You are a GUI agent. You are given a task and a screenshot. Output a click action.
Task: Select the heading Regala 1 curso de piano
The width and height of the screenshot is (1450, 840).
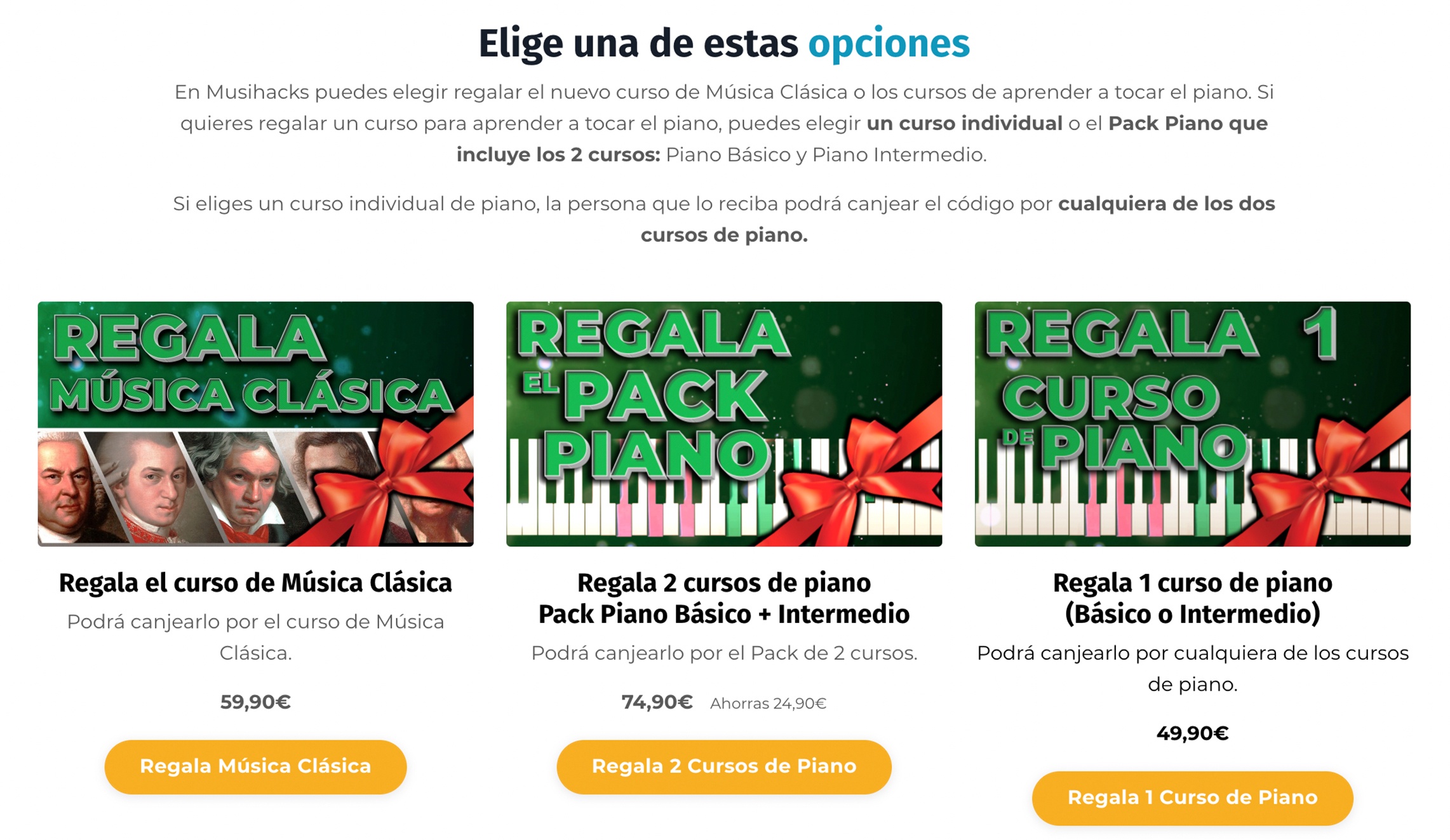pyautogui.click(x=1193, y=583)
